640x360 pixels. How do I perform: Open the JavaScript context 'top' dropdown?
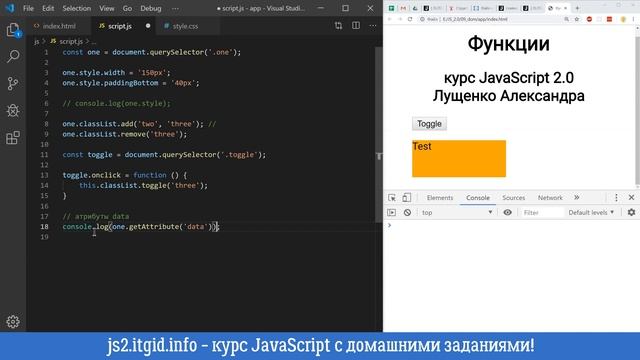(457, 212)
